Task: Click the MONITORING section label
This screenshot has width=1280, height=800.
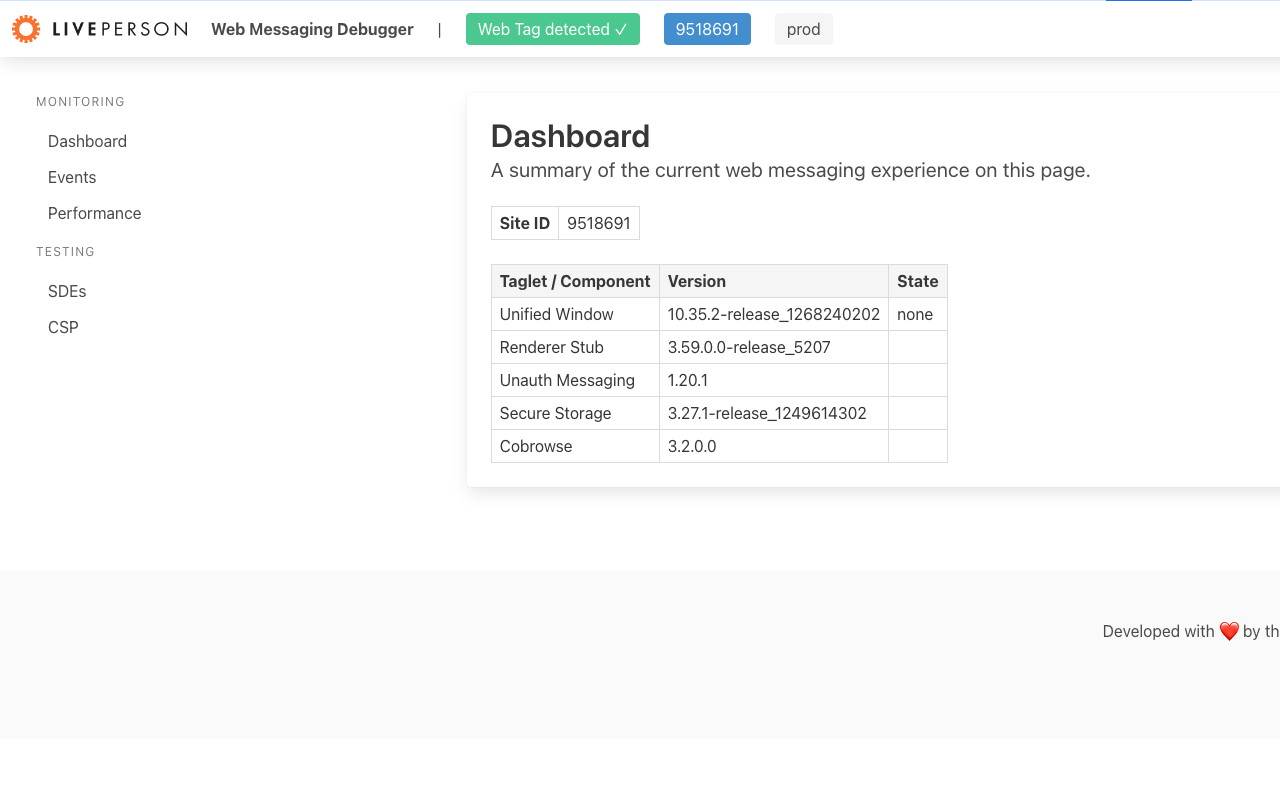Action: click(80, 102)
